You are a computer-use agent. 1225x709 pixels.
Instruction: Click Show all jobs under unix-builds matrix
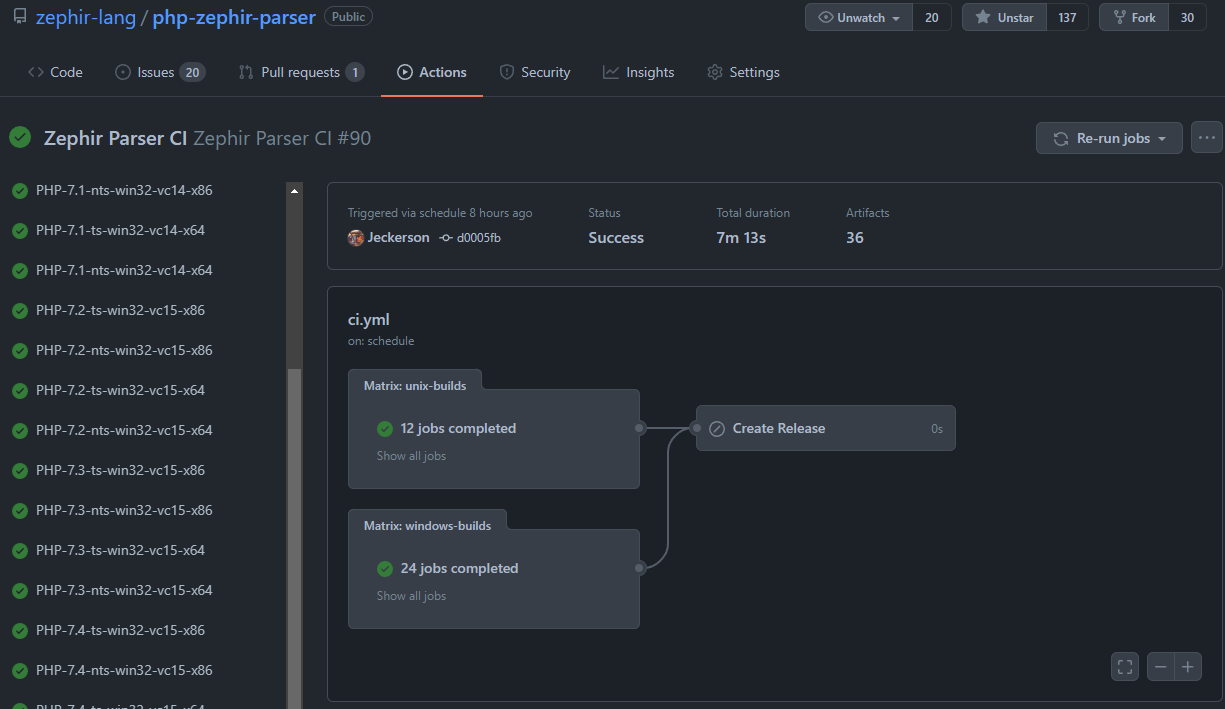pos(411,455)
